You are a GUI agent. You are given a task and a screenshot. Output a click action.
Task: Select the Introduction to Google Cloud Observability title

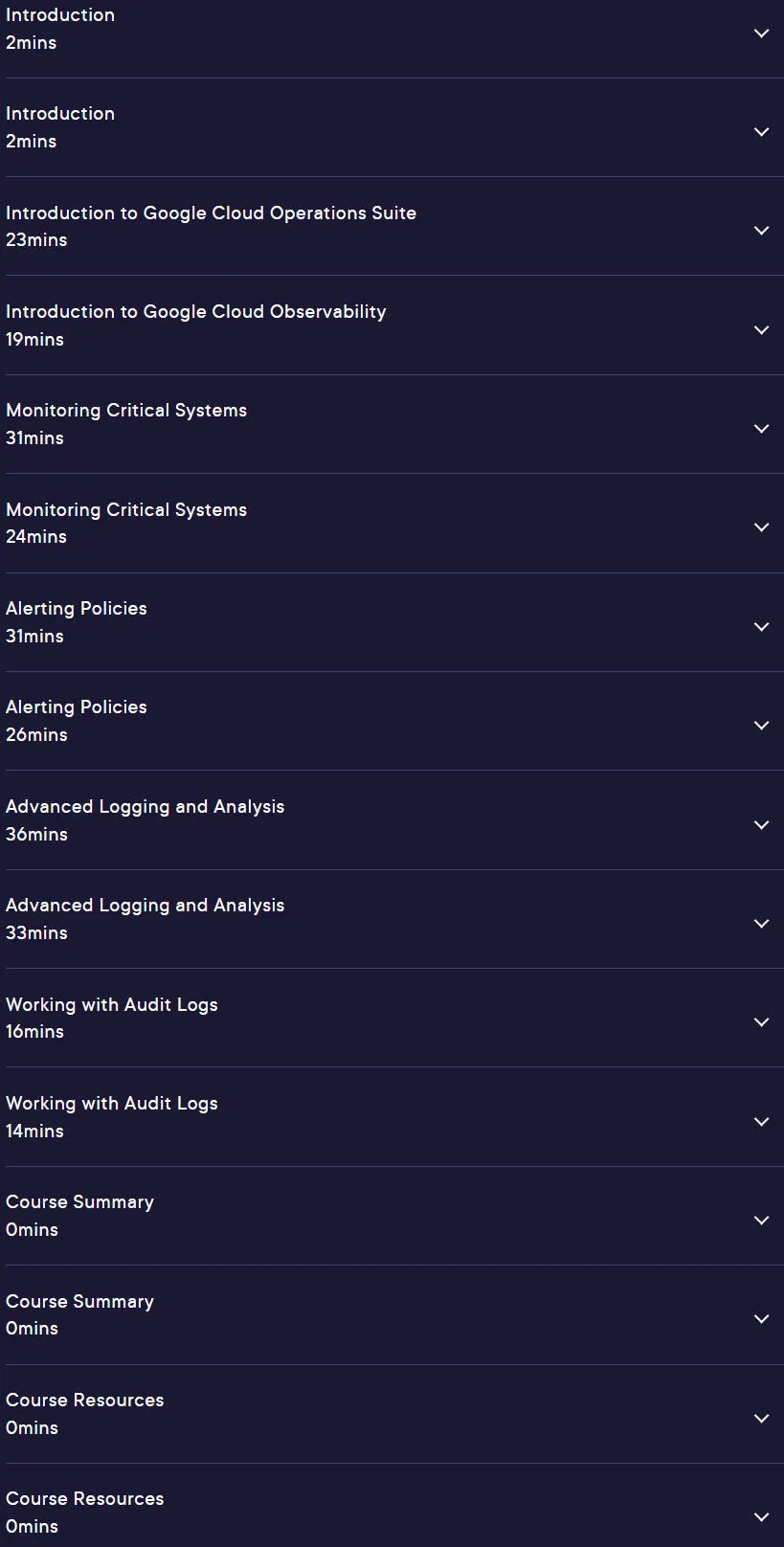[x=195, y=312]
